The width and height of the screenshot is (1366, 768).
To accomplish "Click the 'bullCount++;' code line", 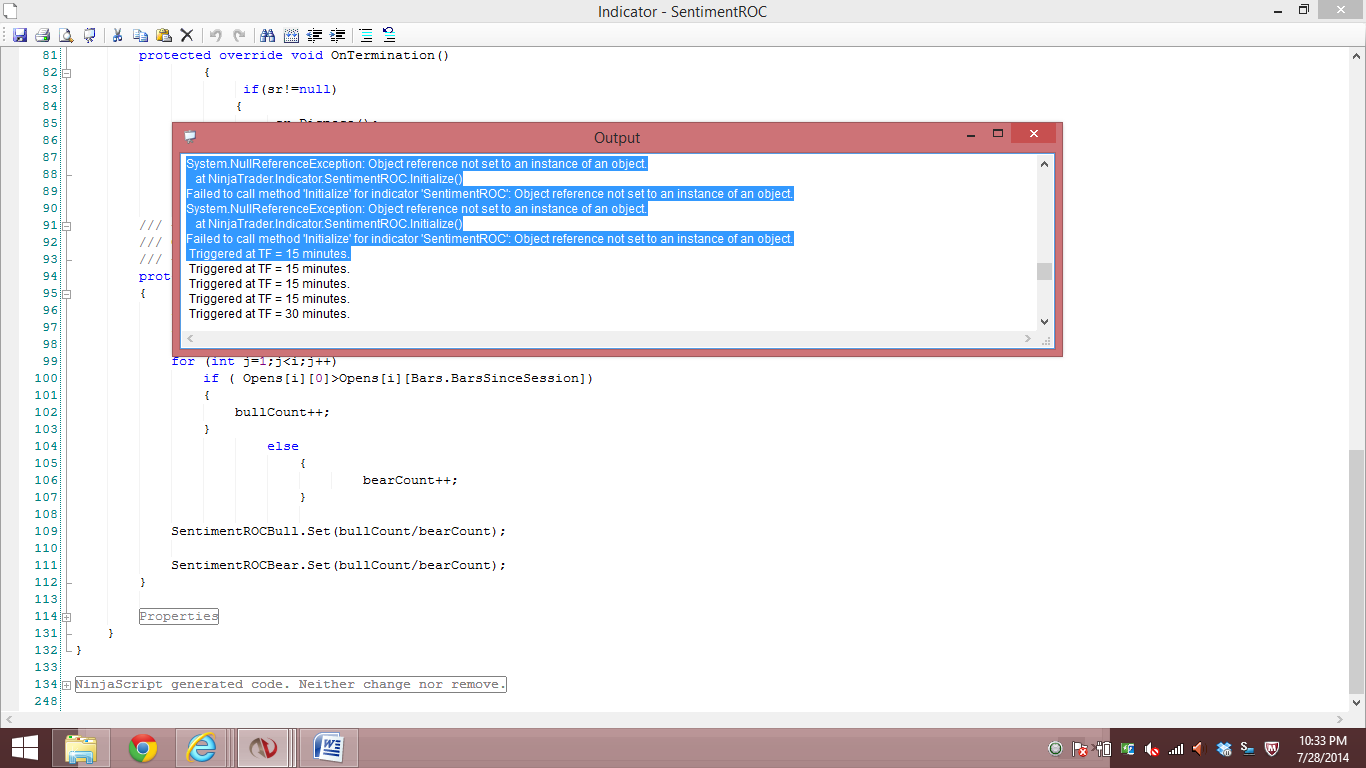I will [282, 412].
